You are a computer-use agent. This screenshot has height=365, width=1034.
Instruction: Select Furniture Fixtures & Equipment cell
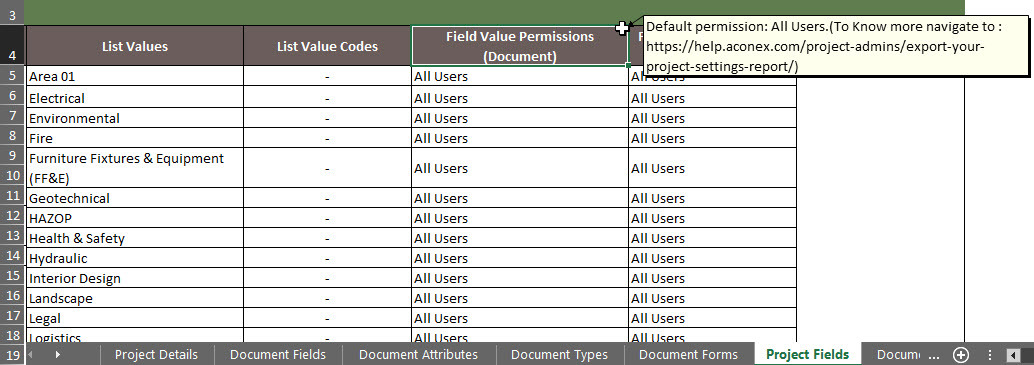click(x=135, y=168)
